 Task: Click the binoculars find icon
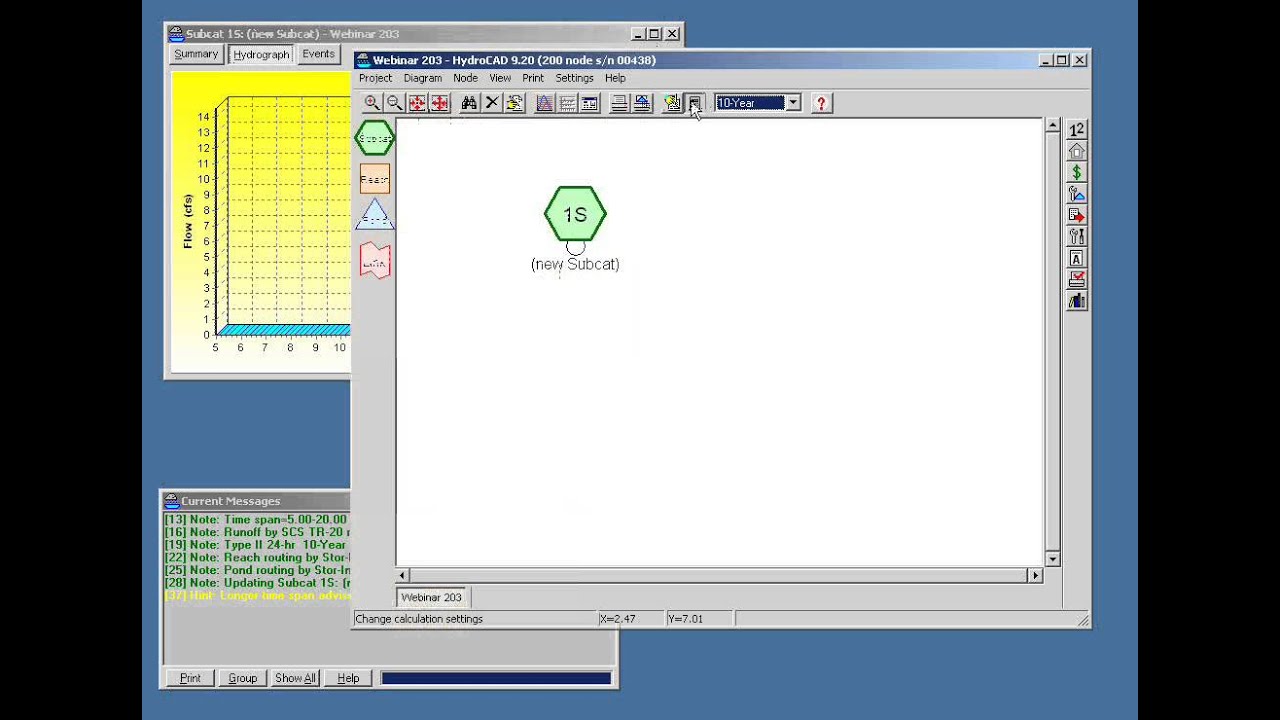coord(469,103)
